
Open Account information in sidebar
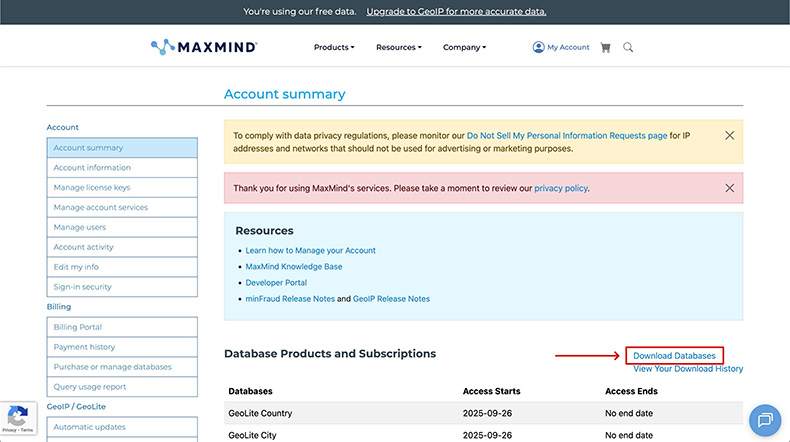pos(122,167)
